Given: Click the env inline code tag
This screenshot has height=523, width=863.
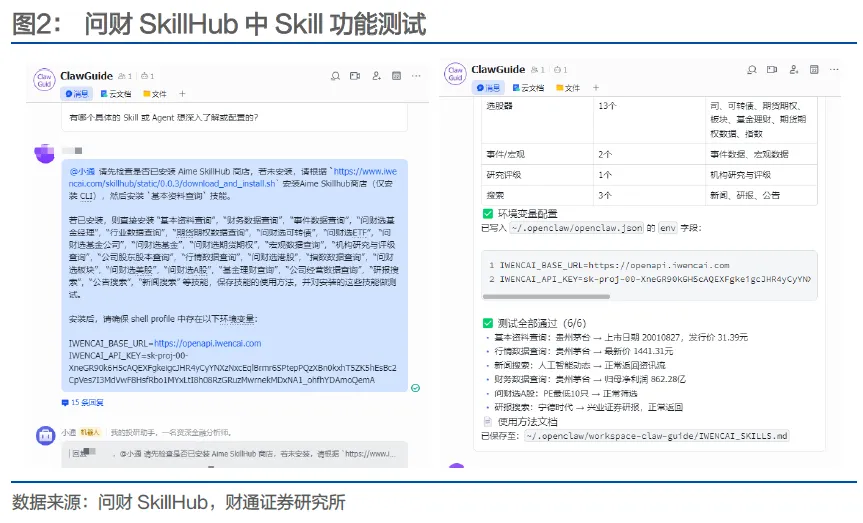Looking at the screenshot, I should 667,228.
